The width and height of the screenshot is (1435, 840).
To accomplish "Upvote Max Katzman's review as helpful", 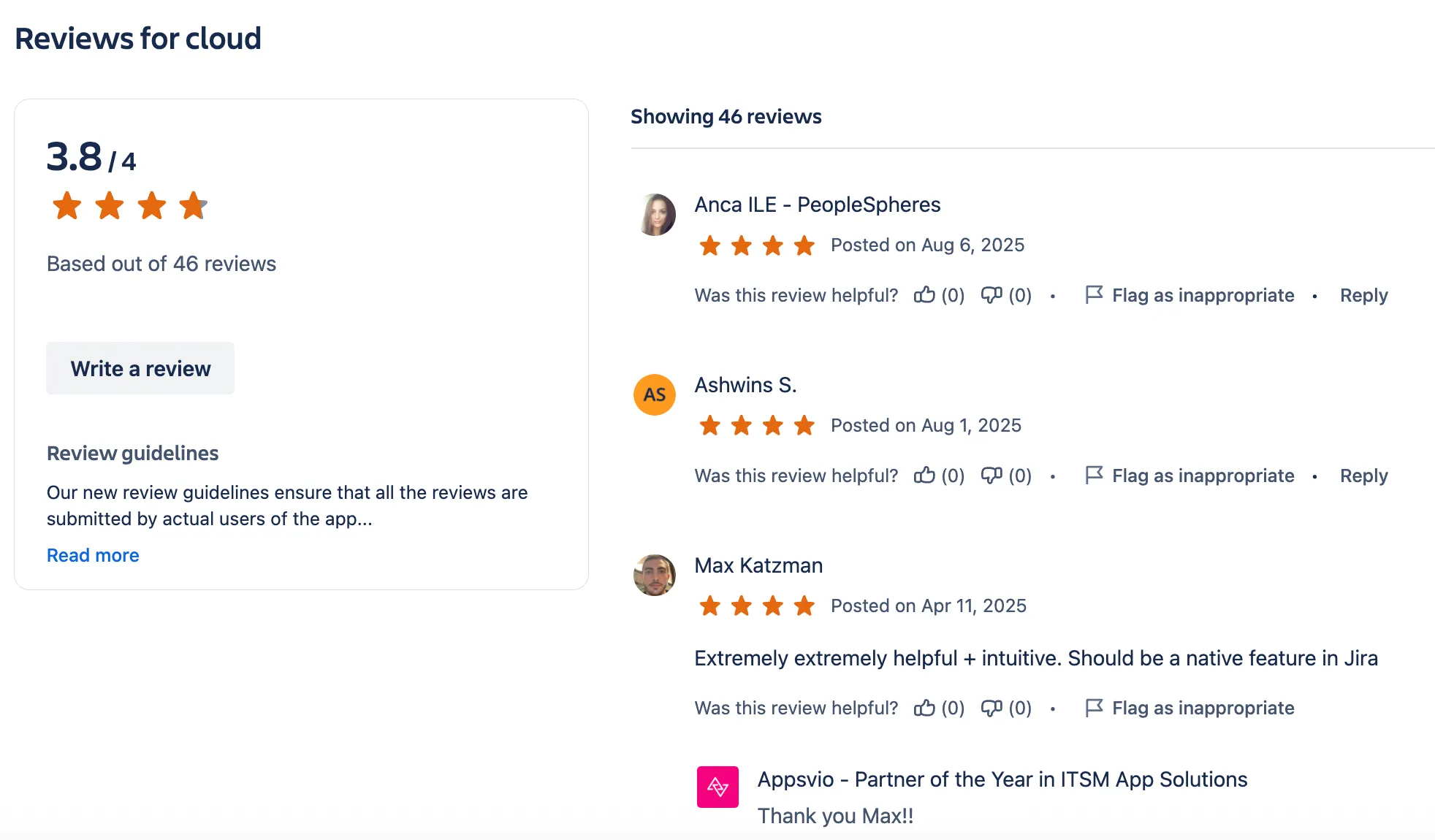I will point(925,708).
